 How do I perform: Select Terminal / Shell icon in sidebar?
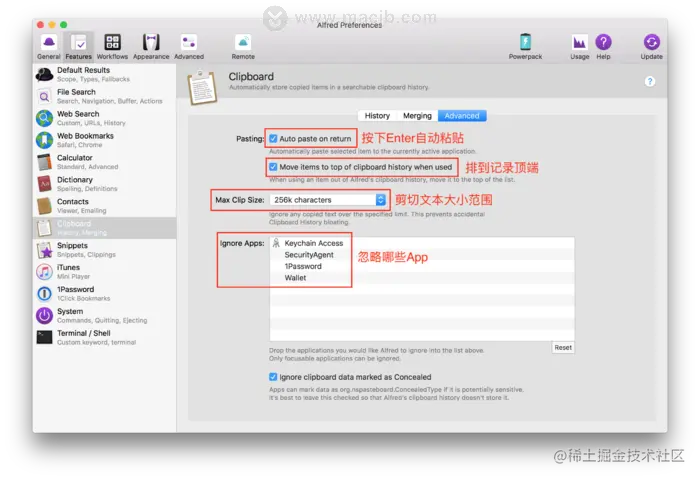tap(44, 337)
